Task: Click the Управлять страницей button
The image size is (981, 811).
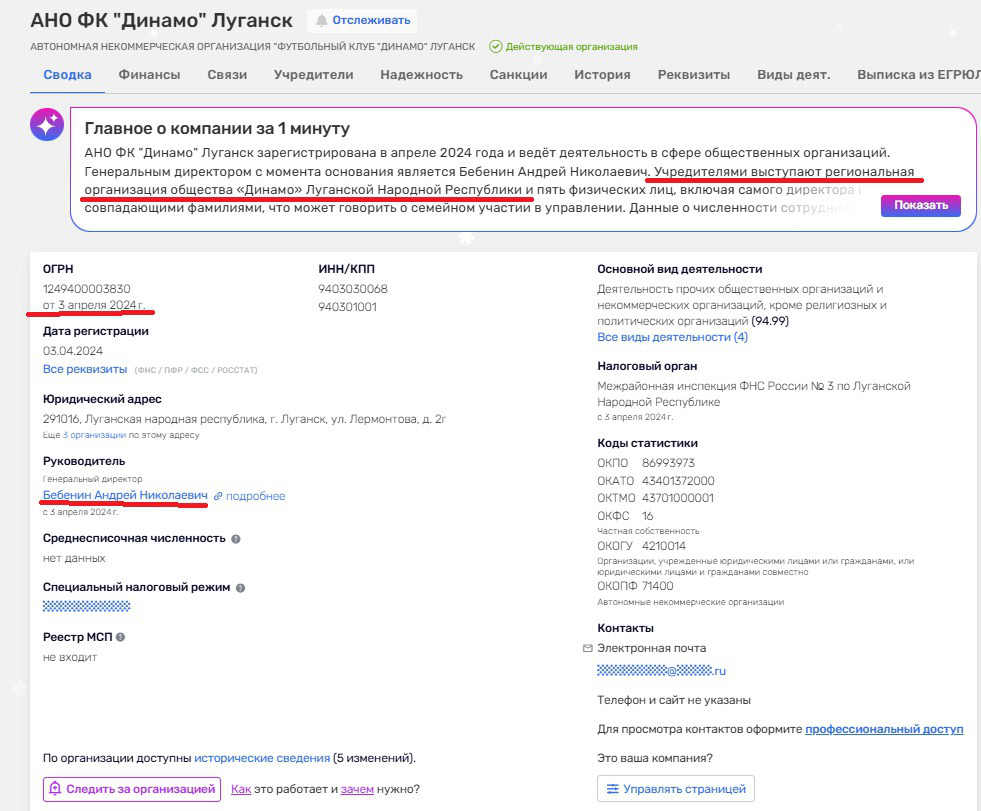Action: click(676, 789)
